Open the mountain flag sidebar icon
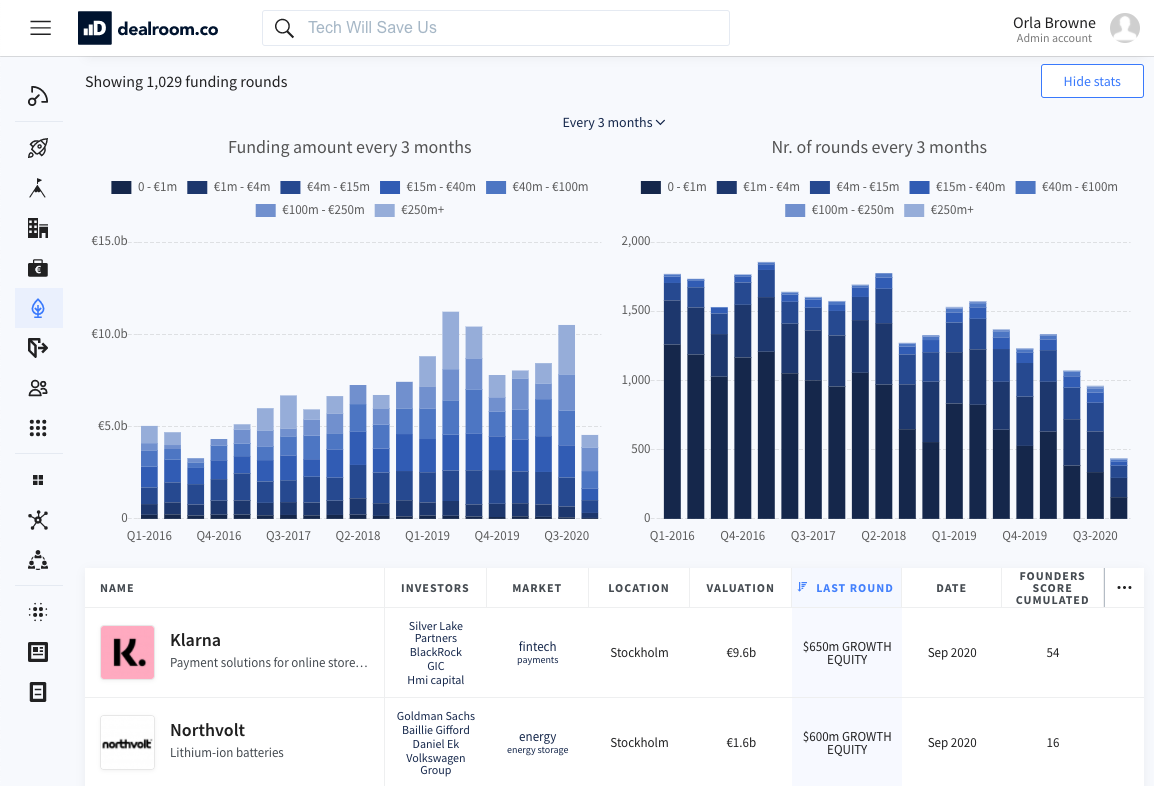This screenshot has height=786, width=1154. click(x=38, y=188)
